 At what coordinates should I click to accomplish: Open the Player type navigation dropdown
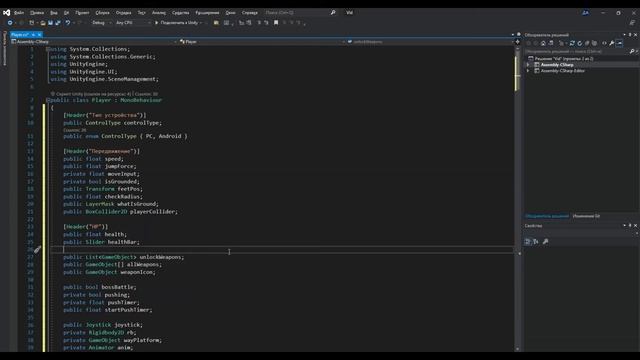pyautogui.click(x=262, y=42)
